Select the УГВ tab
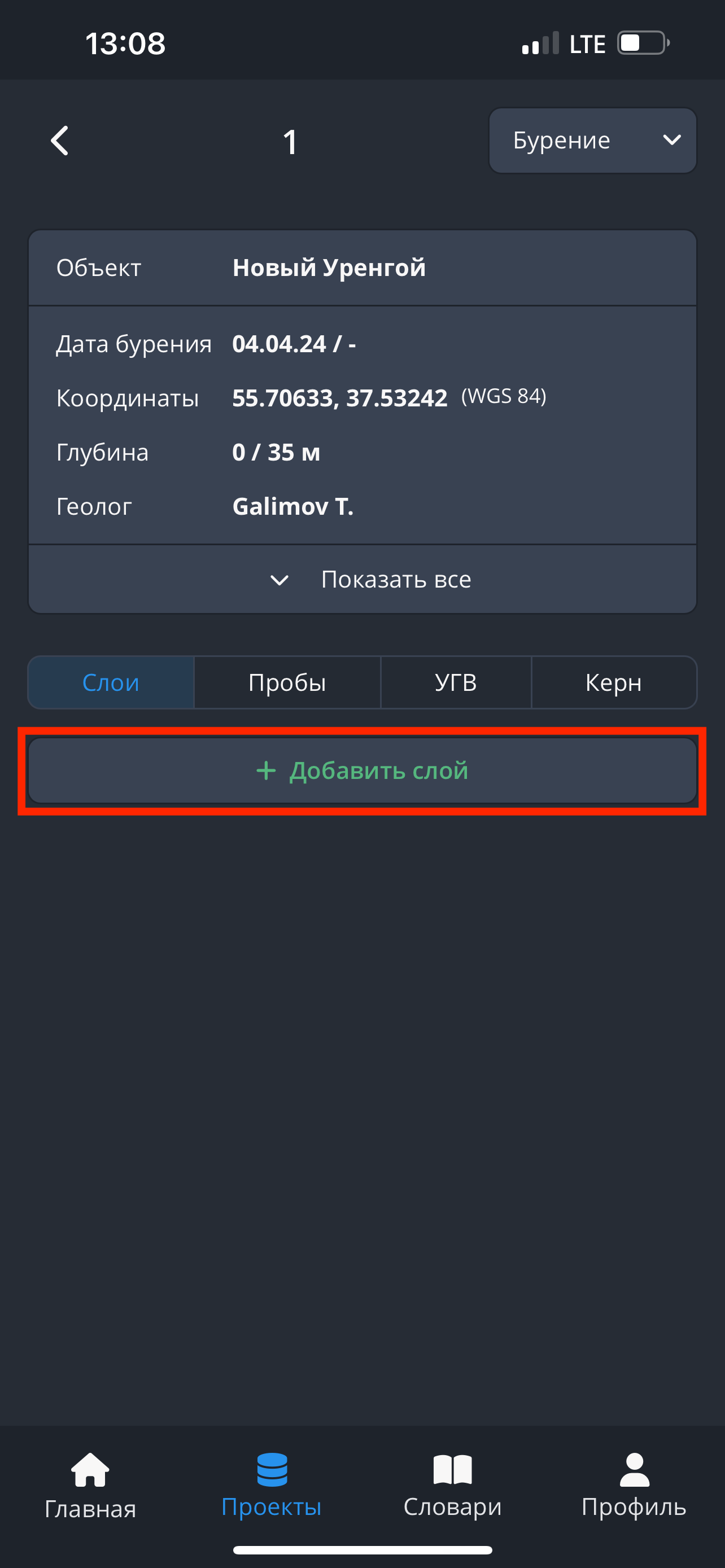This screenshot has width=725, height=1568. pyautogui.click(x=456, y=682)
